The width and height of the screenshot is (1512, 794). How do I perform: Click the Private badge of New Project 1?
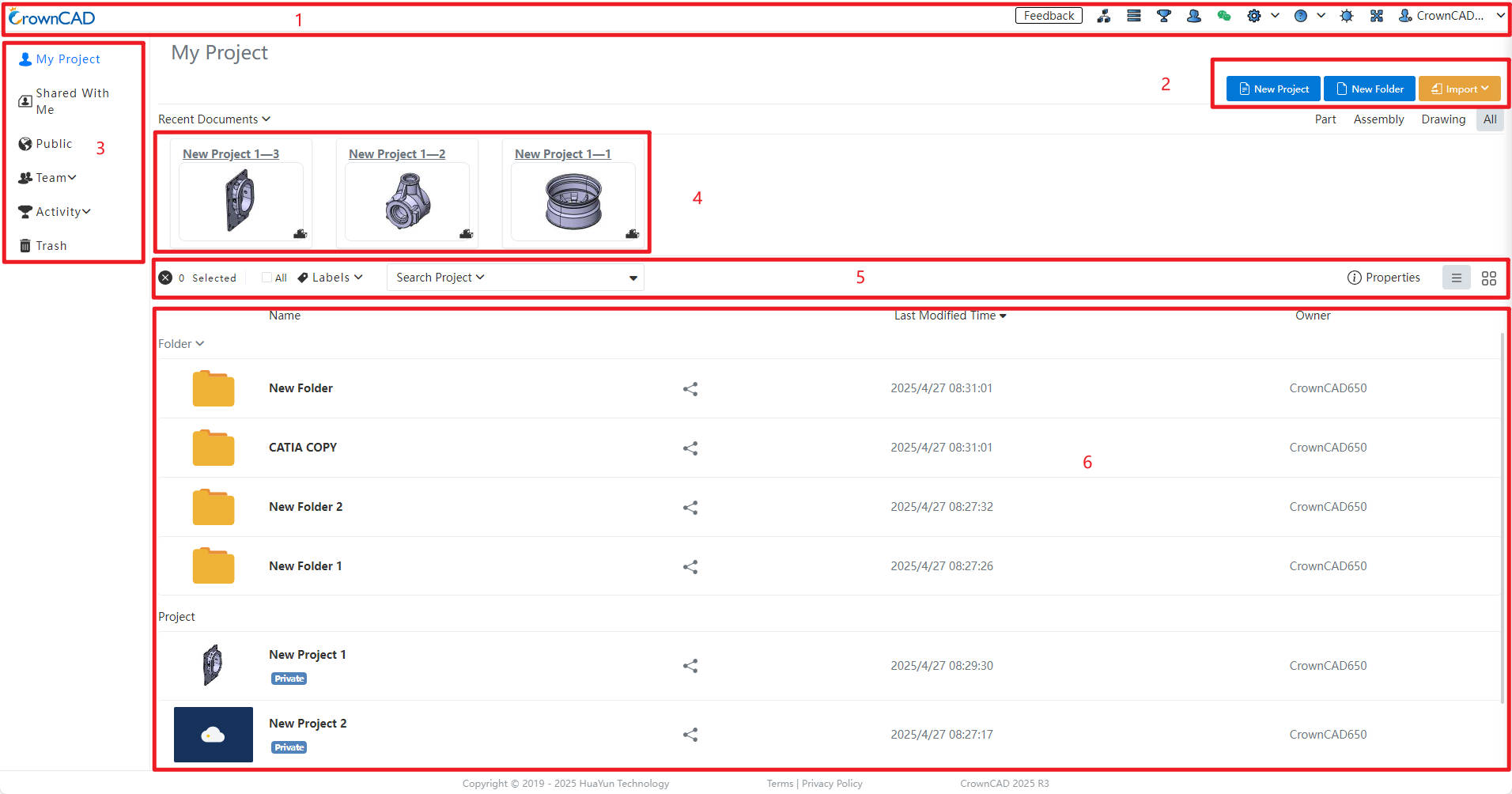289,679
